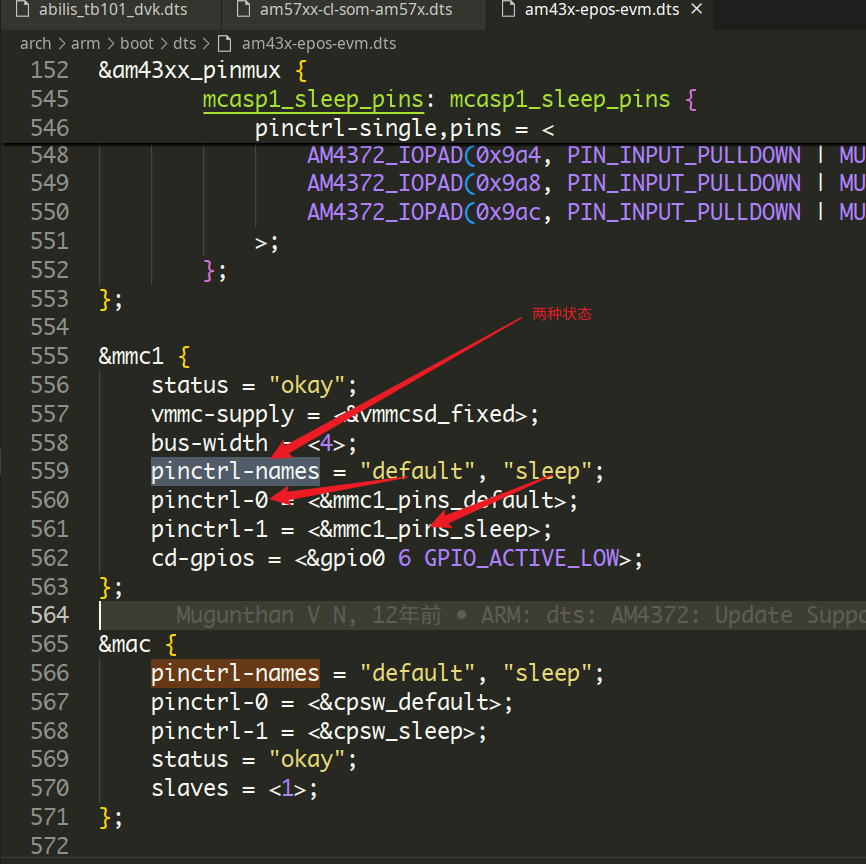Expand the 'dts' breadcrumb segment
The height and width of the screenshot is (864, 866).
[x=184, y=43]
